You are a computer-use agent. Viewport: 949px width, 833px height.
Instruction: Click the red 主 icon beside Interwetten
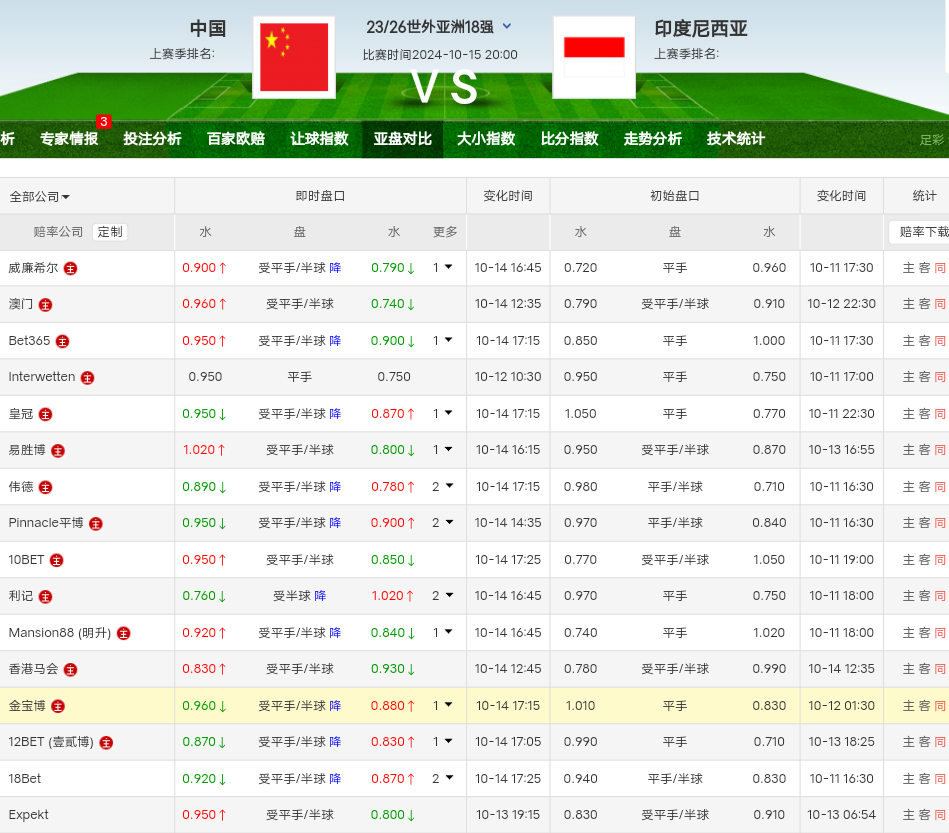pyautogui.click(x=88, y=378)
